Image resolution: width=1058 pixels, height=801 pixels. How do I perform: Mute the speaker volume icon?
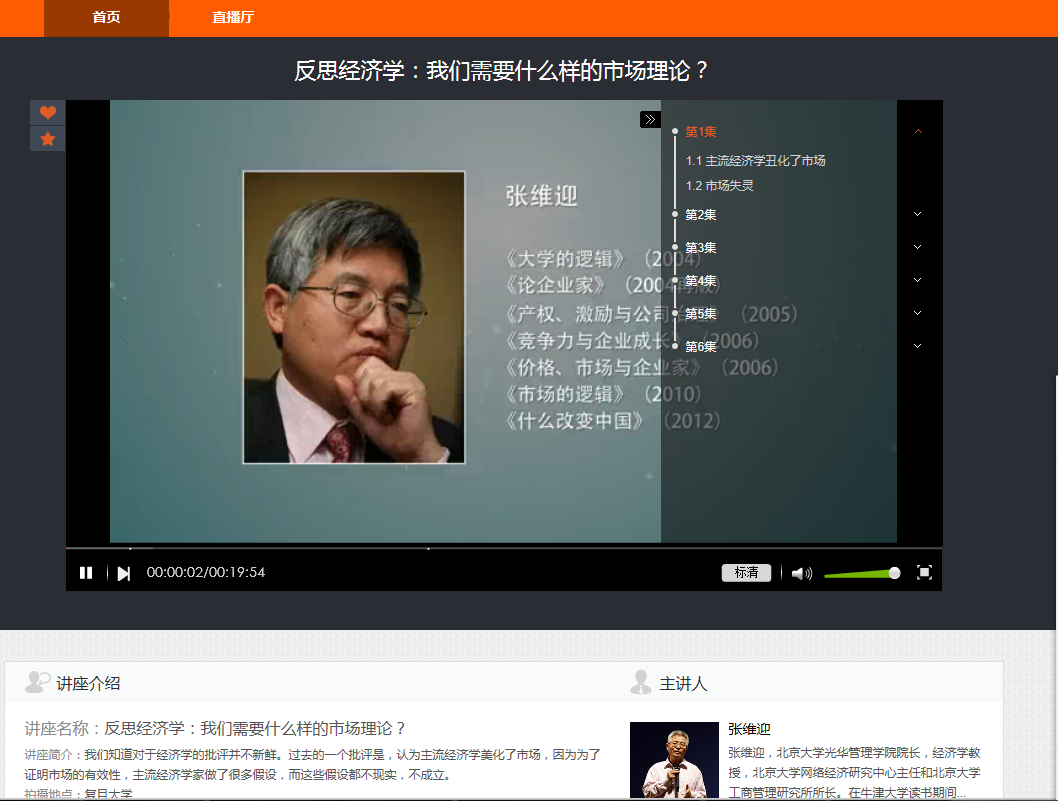tap(801, 573)
